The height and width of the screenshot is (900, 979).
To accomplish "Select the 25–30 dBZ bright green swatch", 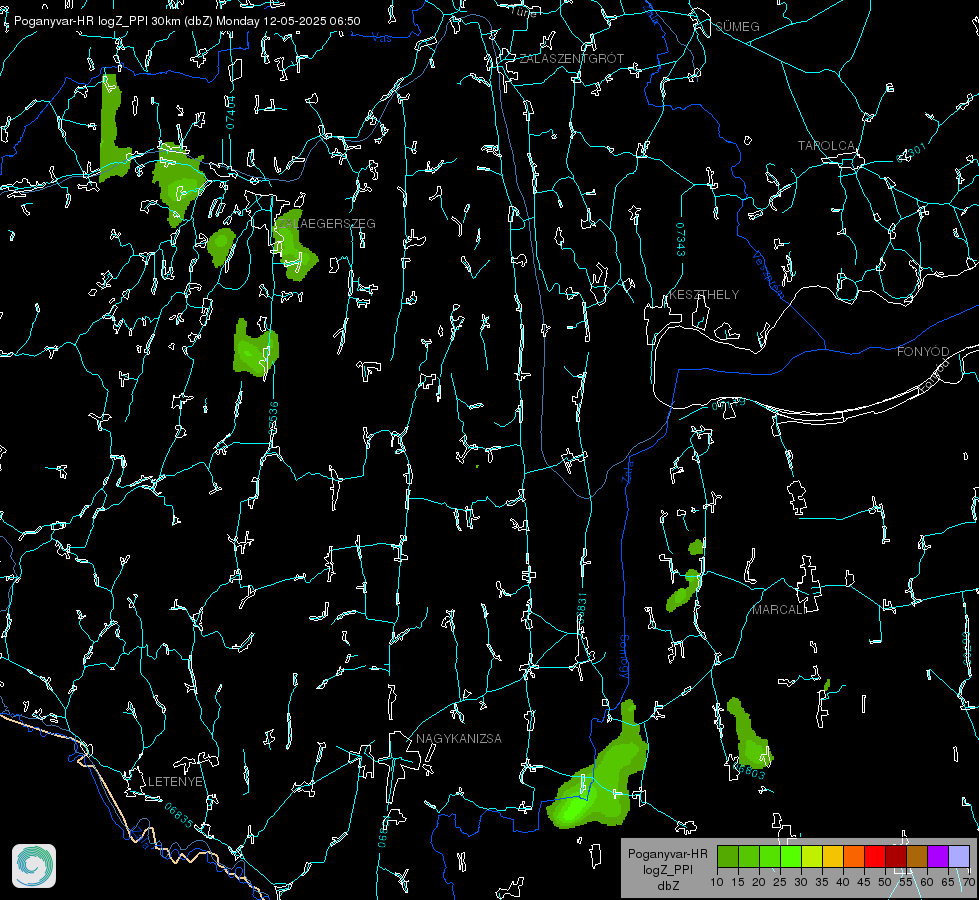I will tap(791, 856).
